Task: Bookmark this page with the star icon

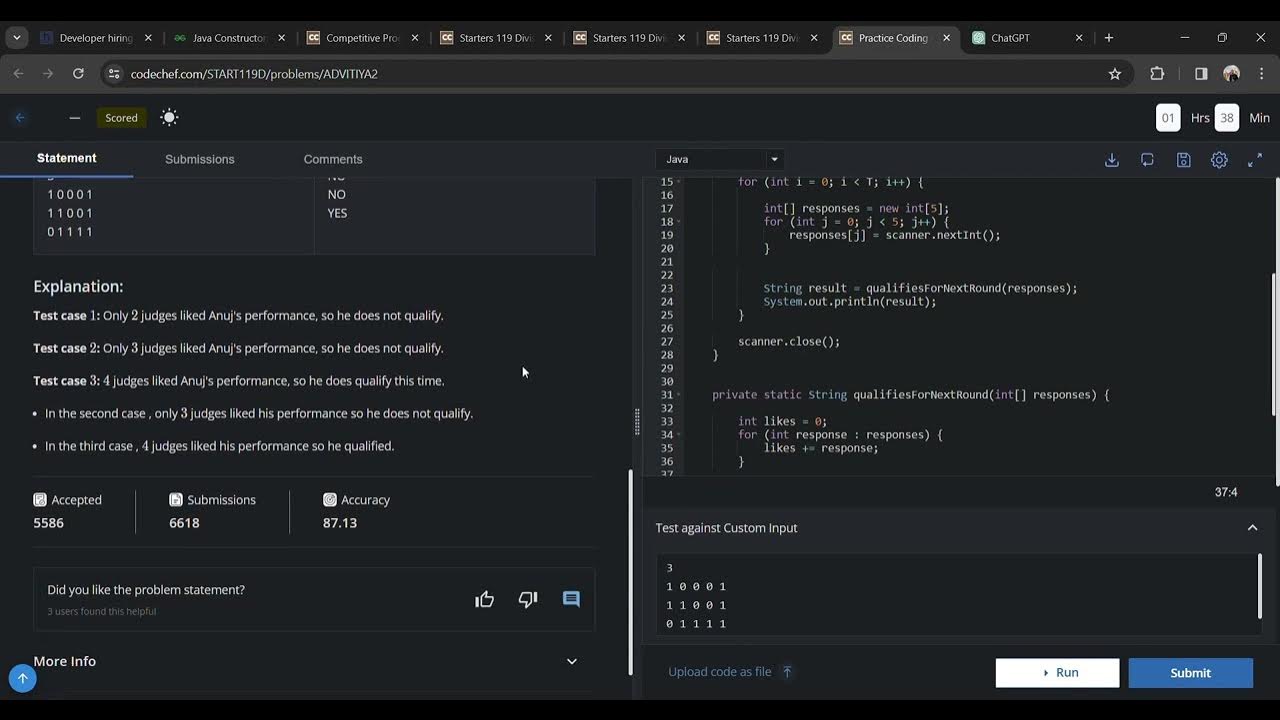Action: point(1115,74)
